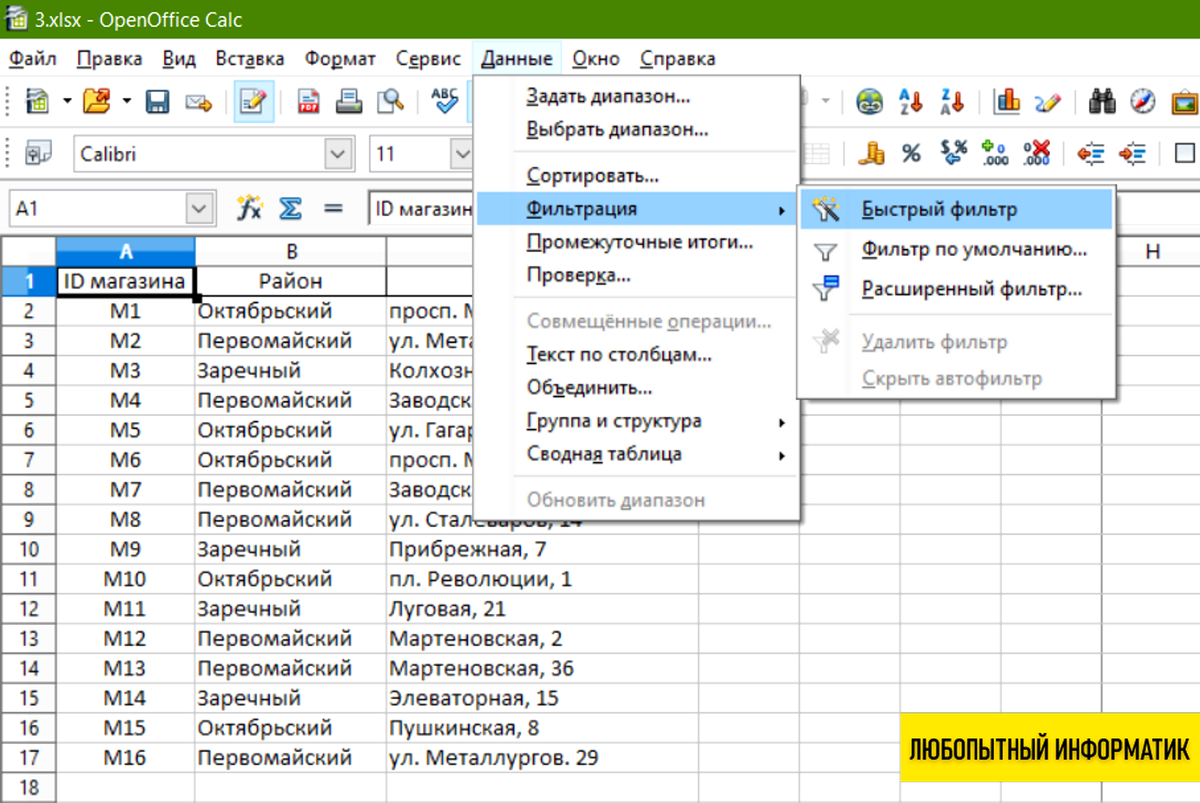Open the file via Open folder icon
Screen dimensions: 1200x803
tap(97, 101)
